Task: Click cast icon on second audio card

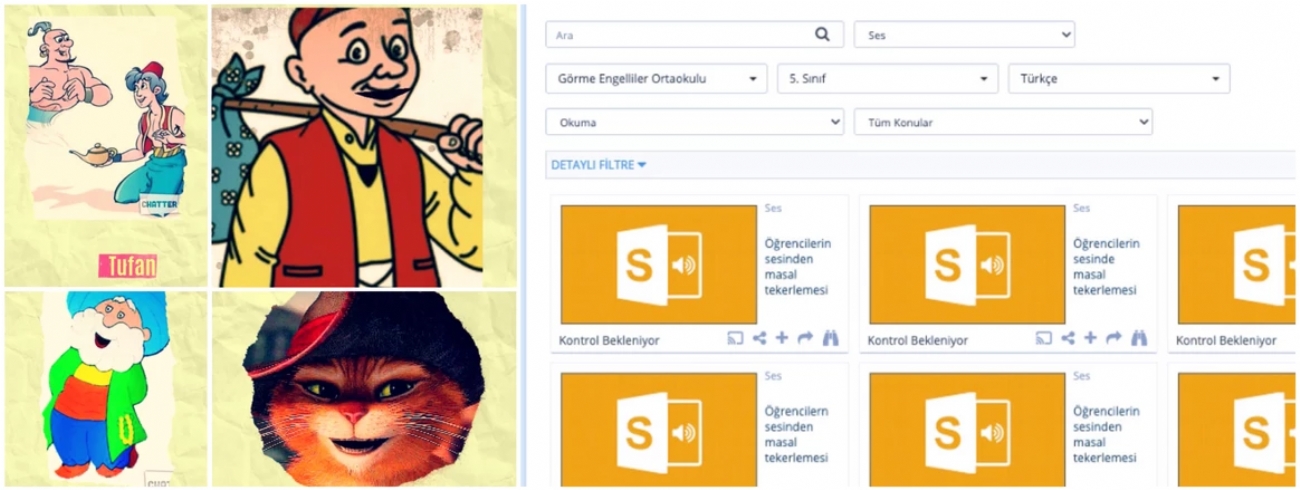Action: [x=1044, y=338]
